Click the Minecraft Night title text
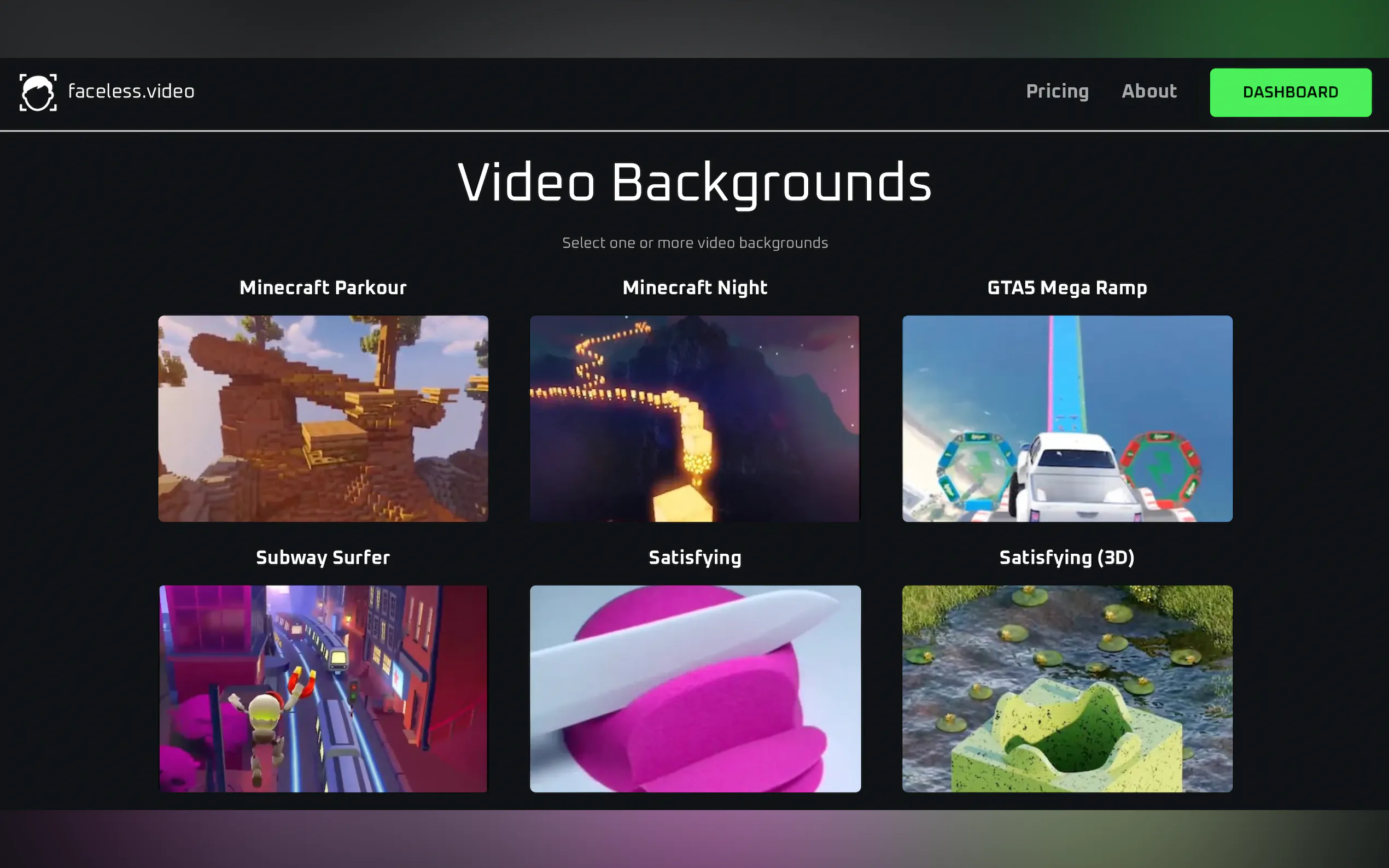 [695, 288]
